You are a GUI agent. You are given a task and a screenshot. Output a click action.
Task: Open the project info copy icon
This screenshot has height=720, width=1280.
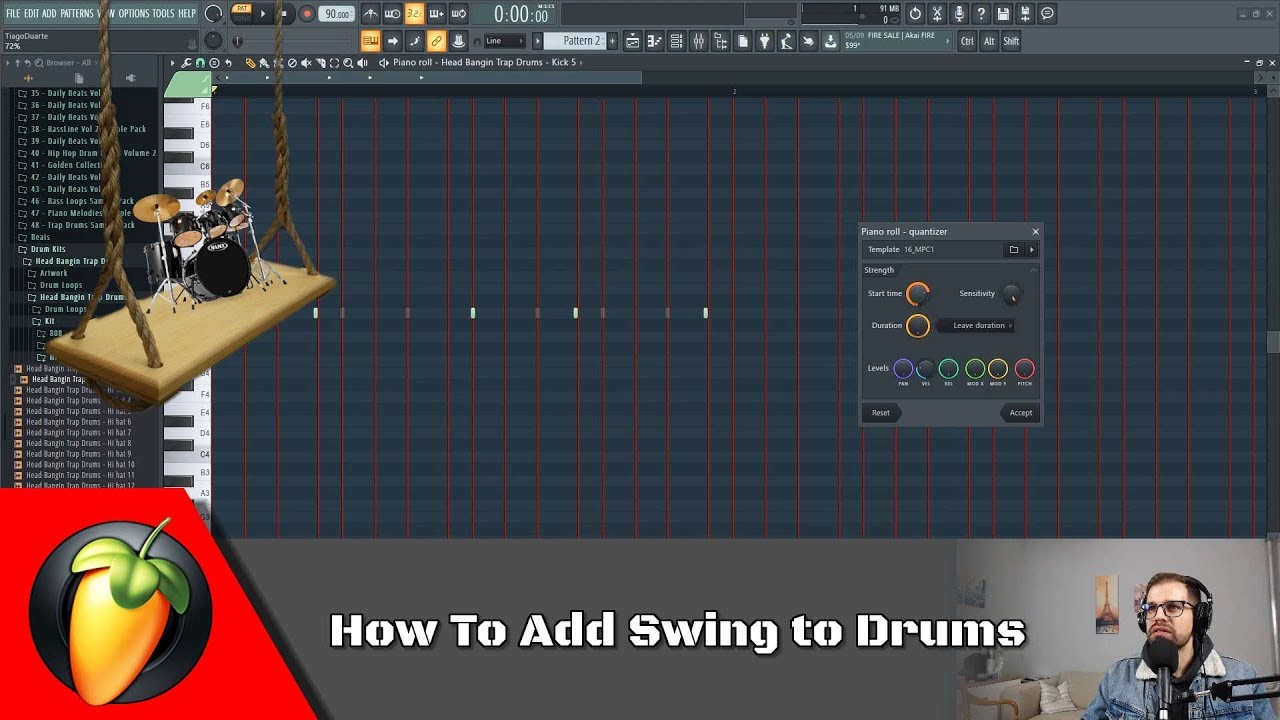point(743,41)
